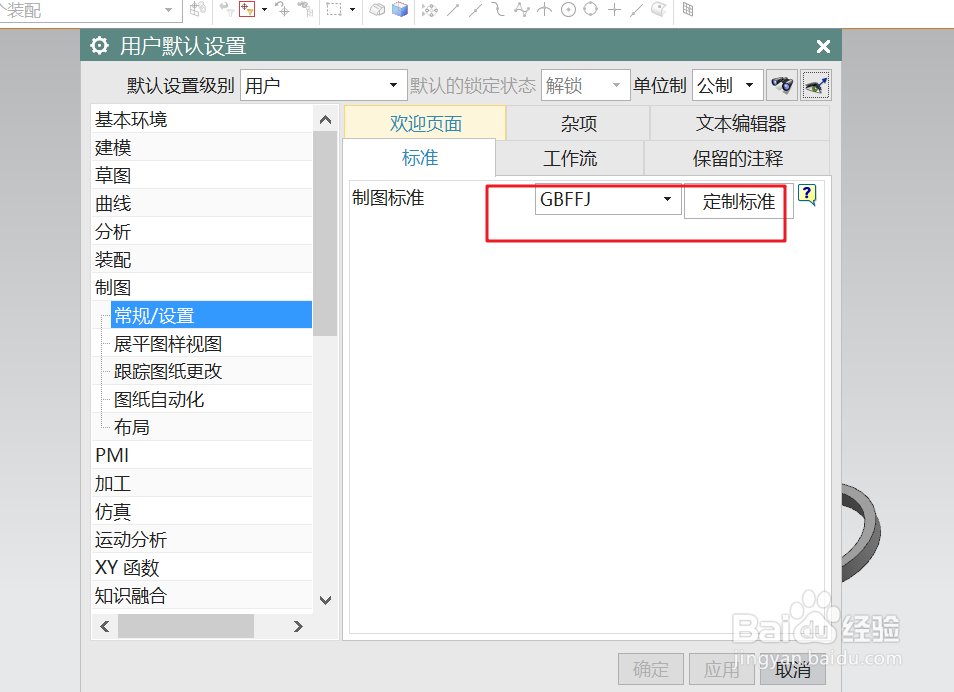
Task: Toggle the end point snap icon
Action: (453, 9)
